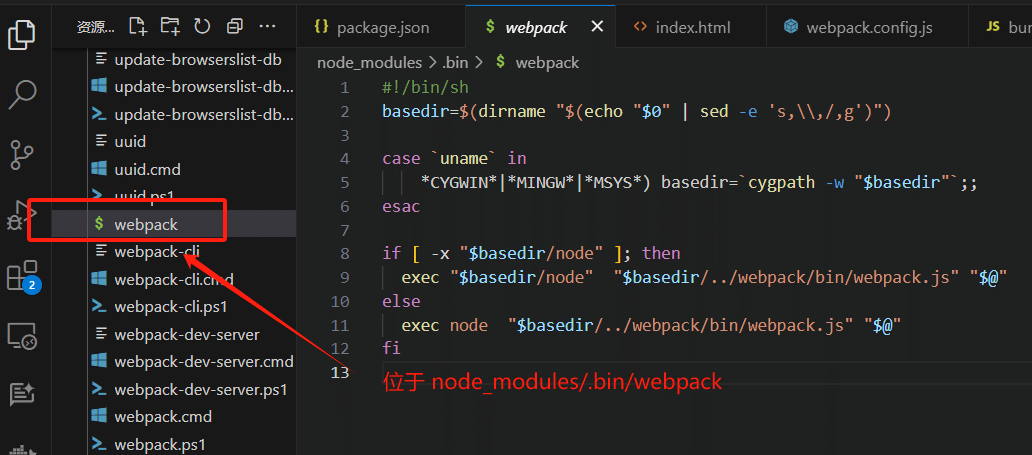Open webpack-cli.cmd in explorer
The width and height of the screenshot is (1032, 455).
coord(174,279)
